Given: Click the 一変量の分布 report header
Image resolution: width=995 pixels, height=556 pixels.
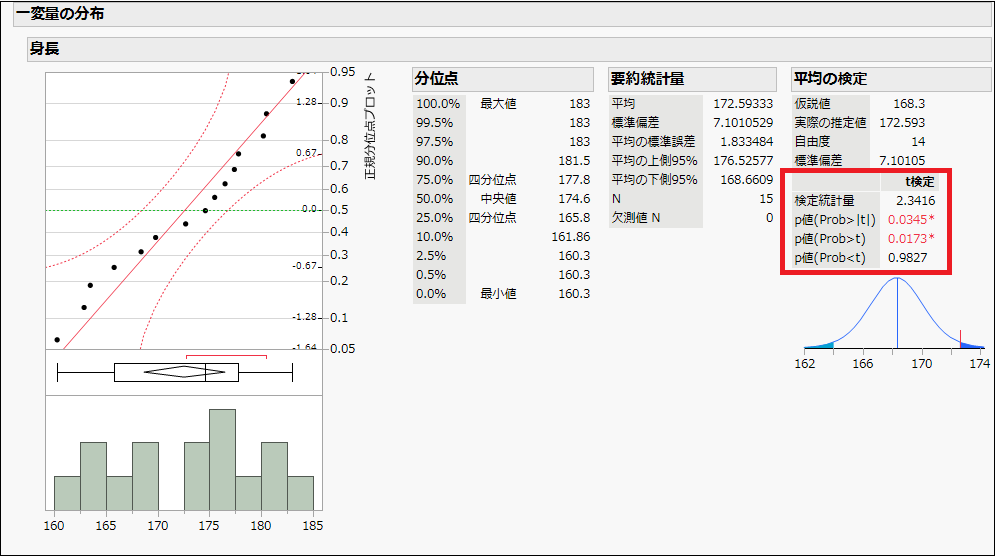Looking at the screenshot, I should coord(60,13).
